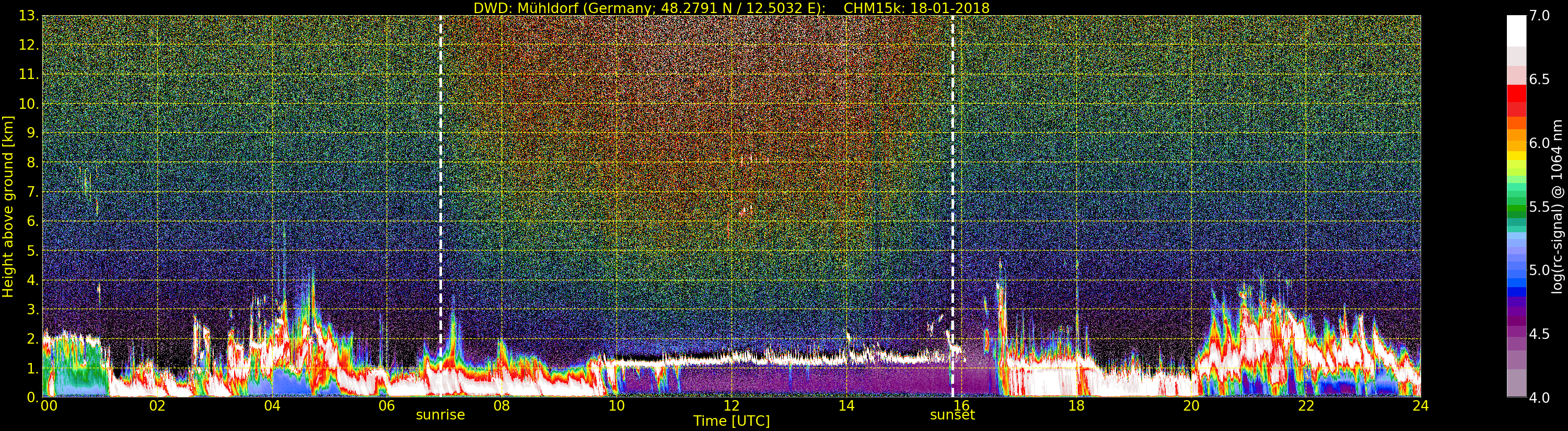
Task: Click the height axis tick label 7
Action: click(x=32, y=192)
